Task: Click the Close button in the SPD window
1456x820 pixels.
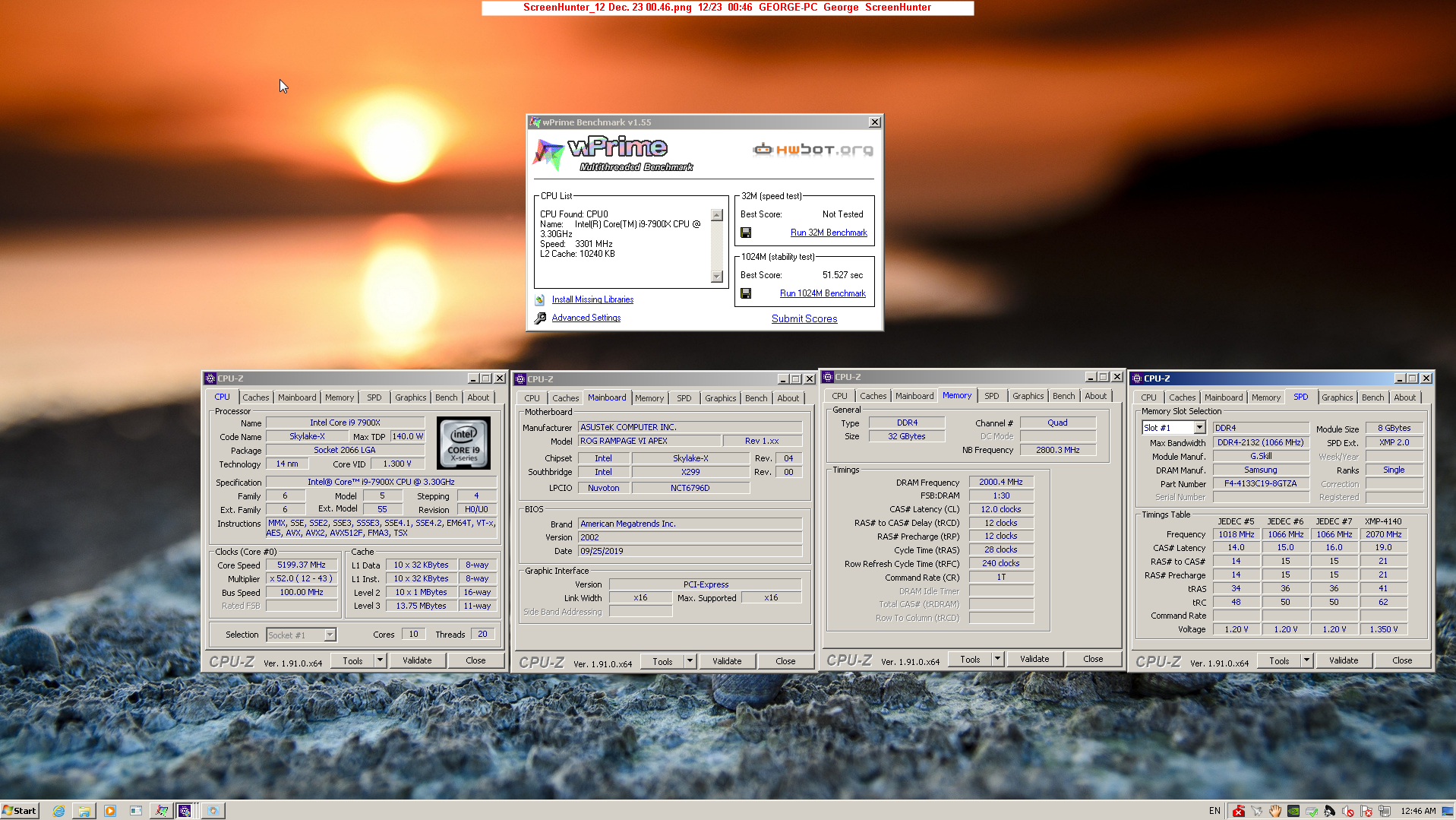Action: coord(1402,660)
